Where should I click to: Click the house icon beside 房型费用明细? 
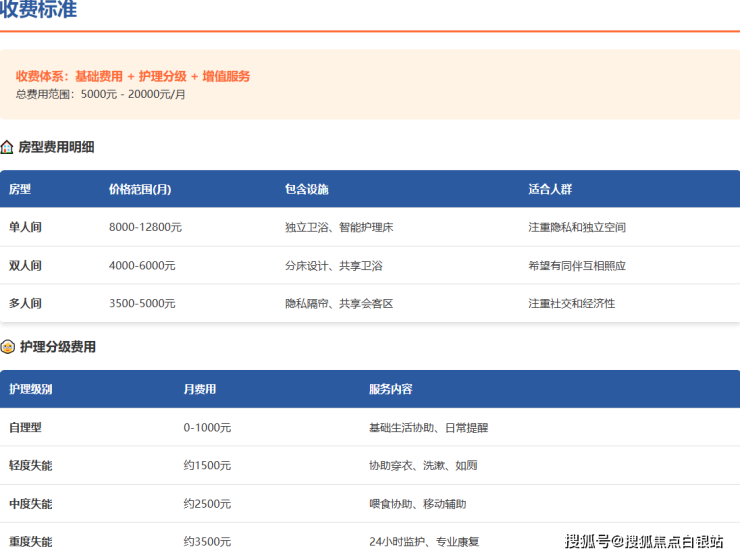coord(7,147)
